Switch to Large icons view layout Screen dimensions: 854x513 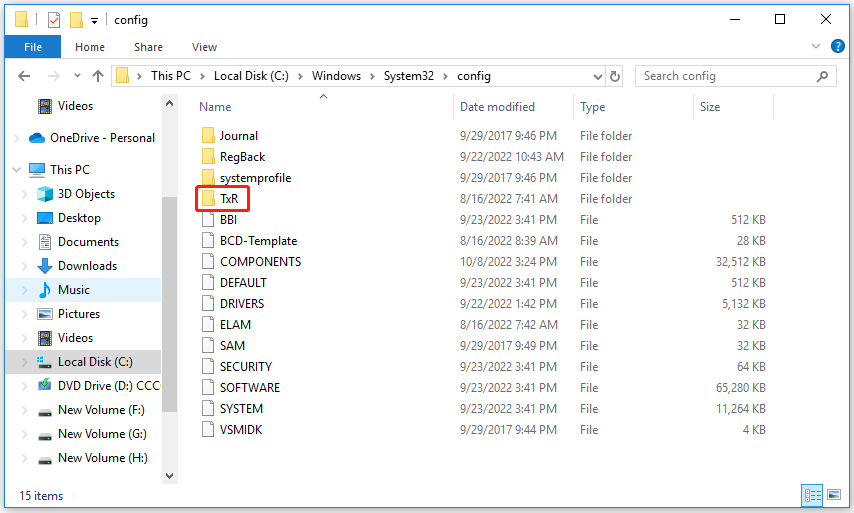coord(834,495)
